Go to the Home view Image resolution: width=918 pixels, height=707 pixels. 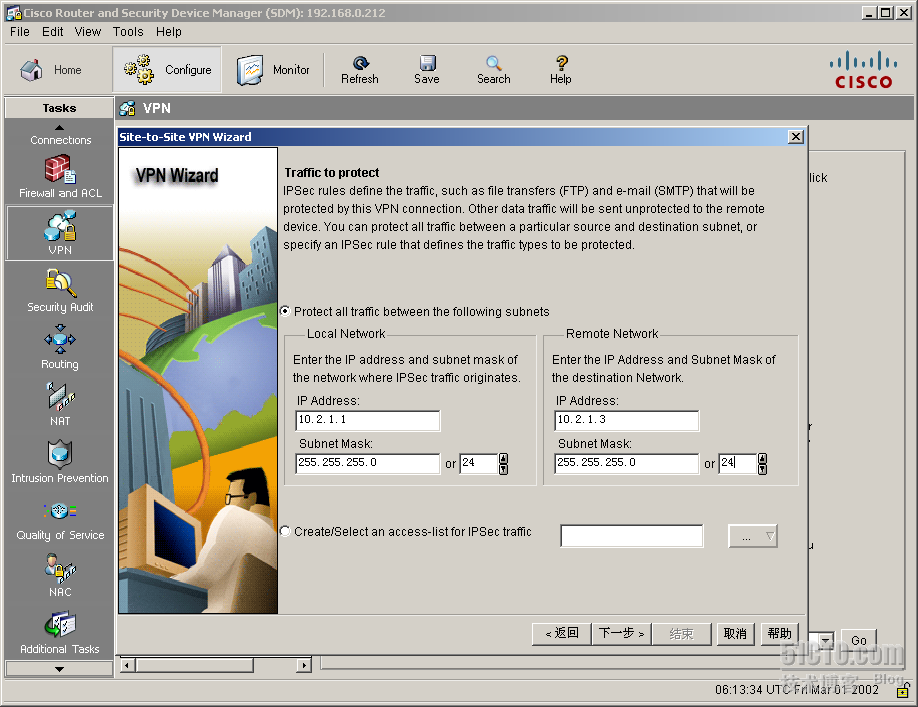50,70
